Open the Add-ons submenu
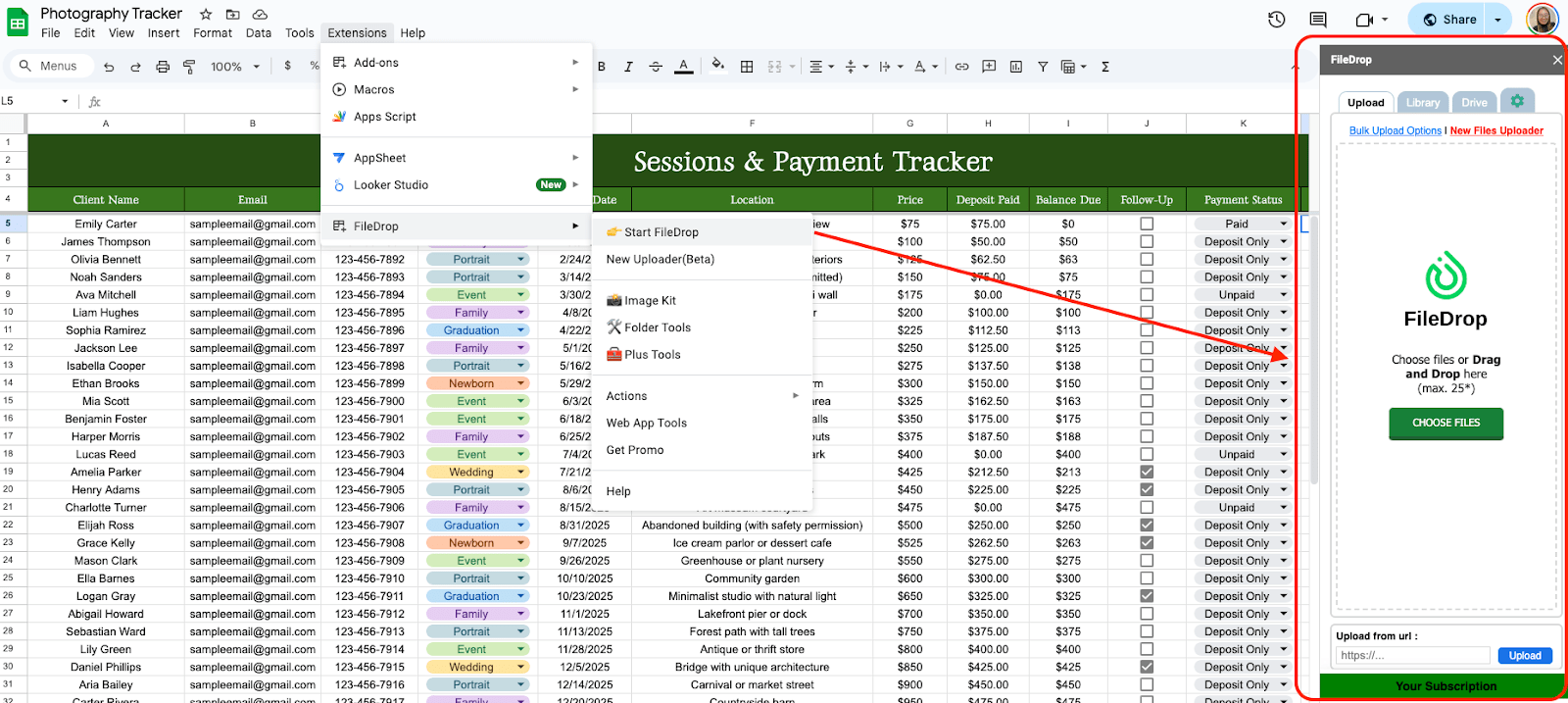This screenshot has height=703, width=1568. pyautogui.click(x=457, y=62)
